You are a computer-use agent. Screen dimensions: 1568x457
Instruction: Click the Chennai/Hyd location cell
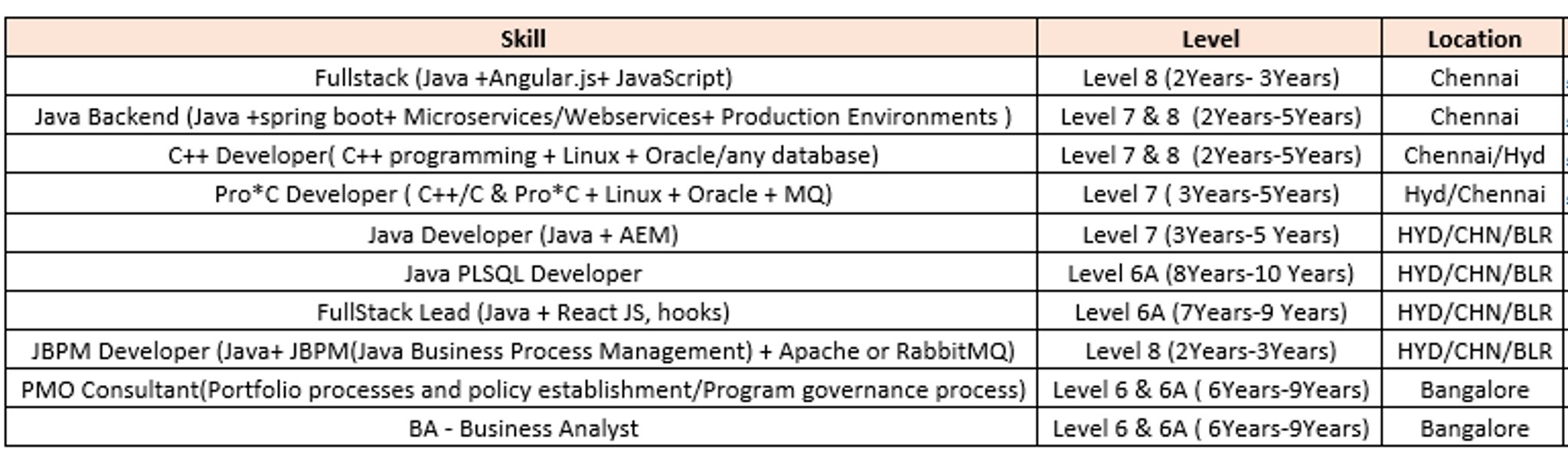pyautogui.click(x=1473, y=155)
